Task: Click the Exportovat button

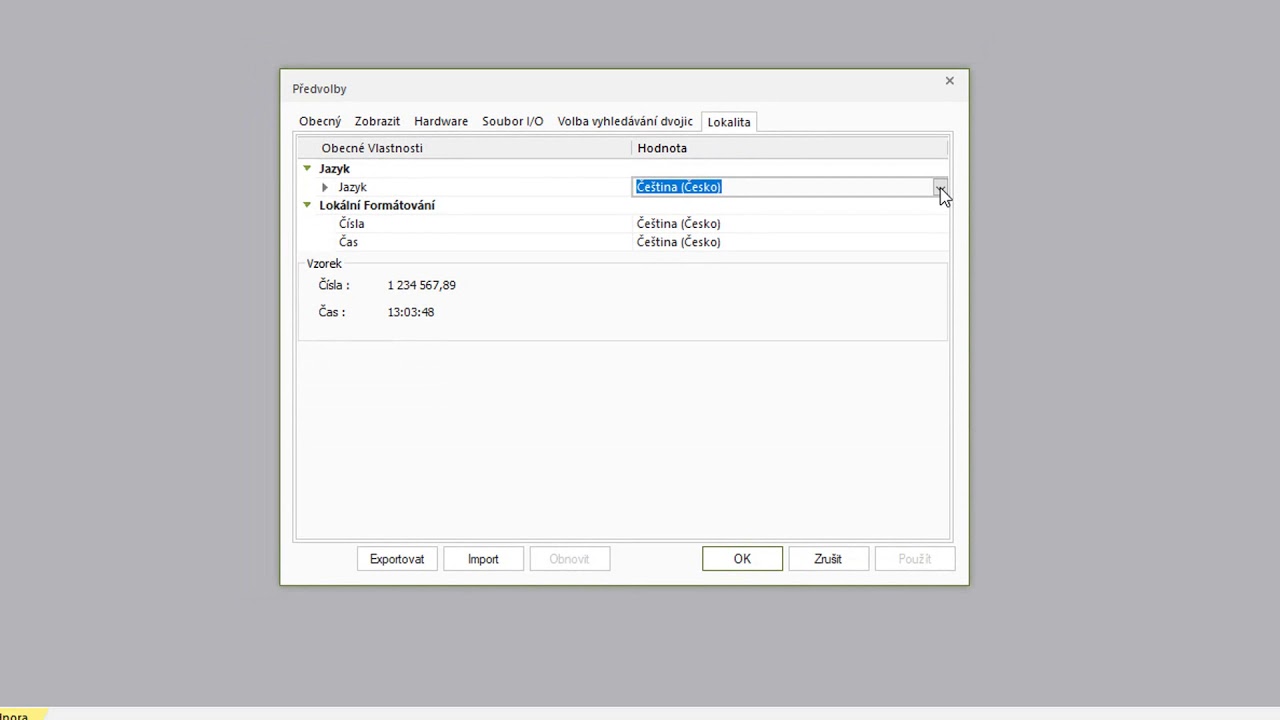Action: click(397, 559)
